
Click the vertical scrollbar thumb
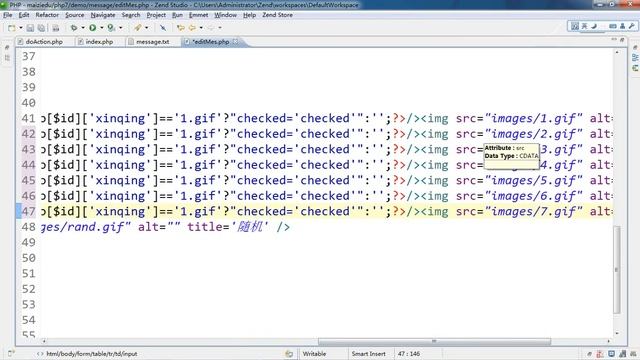[616, 269]
